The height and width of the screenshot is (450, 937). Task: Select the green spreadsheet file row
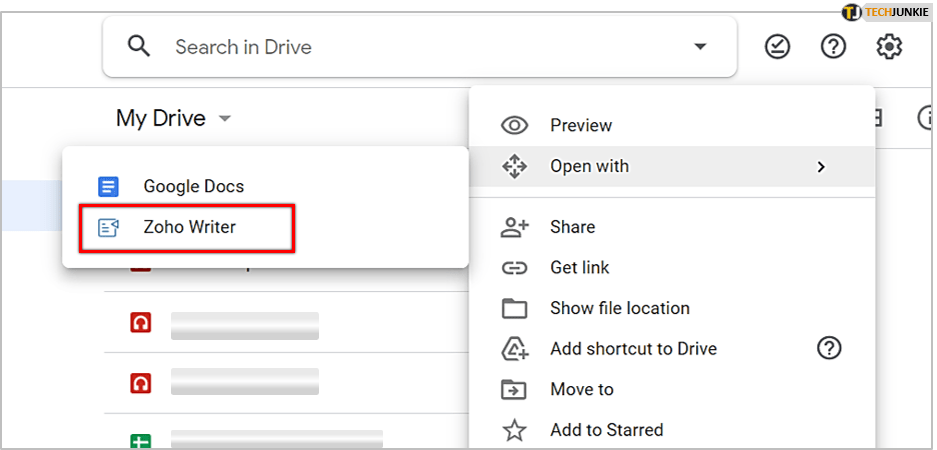click(276, 438)
